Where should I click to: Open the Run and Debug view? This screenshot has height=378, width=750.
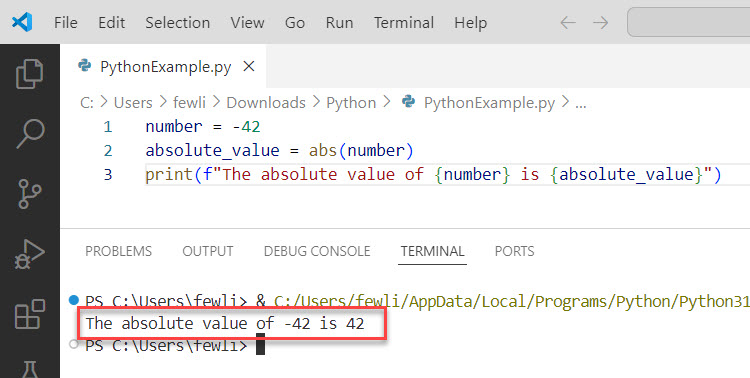pos(29,254)
